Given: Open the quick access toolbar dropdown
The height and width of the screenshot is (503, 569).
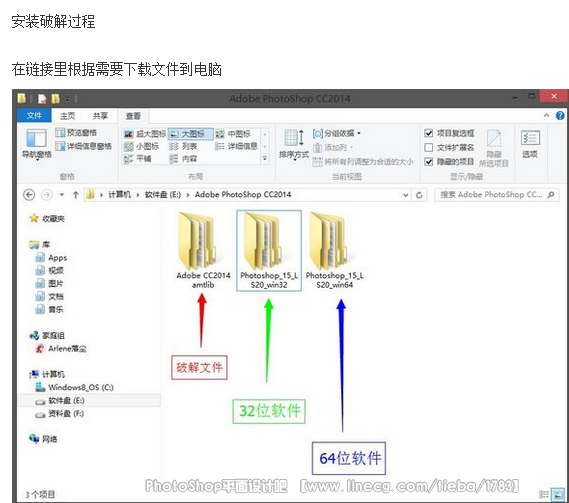Looking at the screenshot, I should (x=67, y=99).
